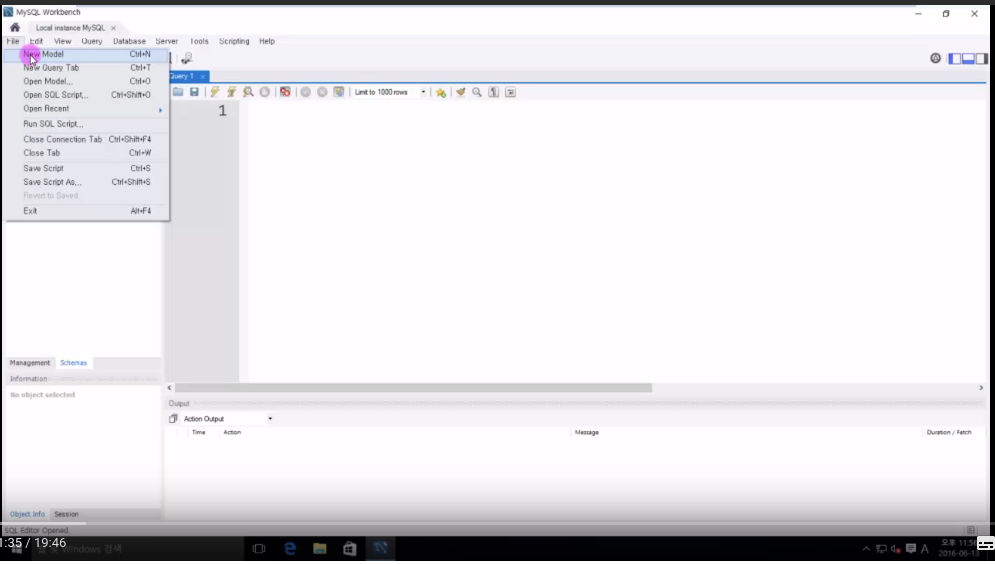Execute query with first lightning bolt icon
995x564 pixels.
[x=215, y=92]
